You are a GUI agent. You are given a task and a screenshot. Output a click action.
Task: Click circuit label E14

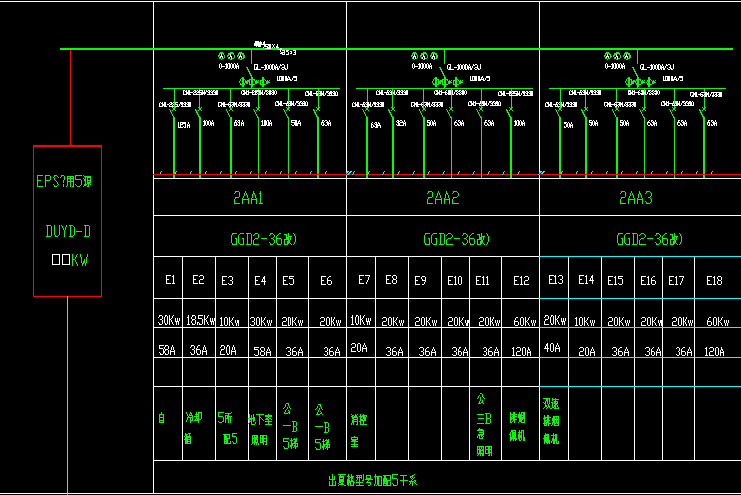coord(586,280)
